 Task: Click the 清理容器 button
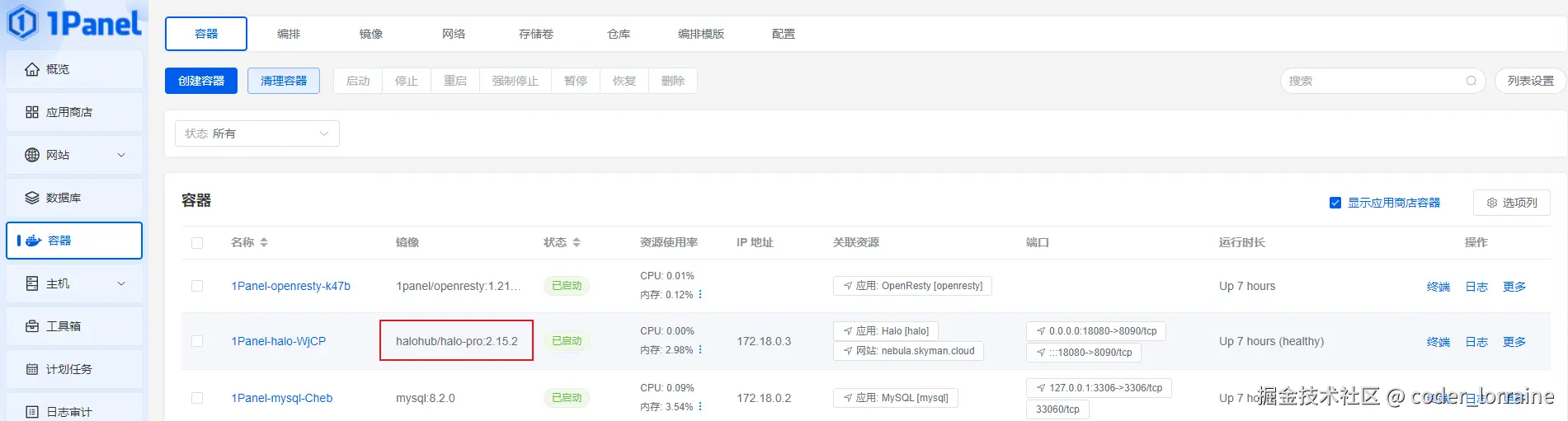point(284,81)
